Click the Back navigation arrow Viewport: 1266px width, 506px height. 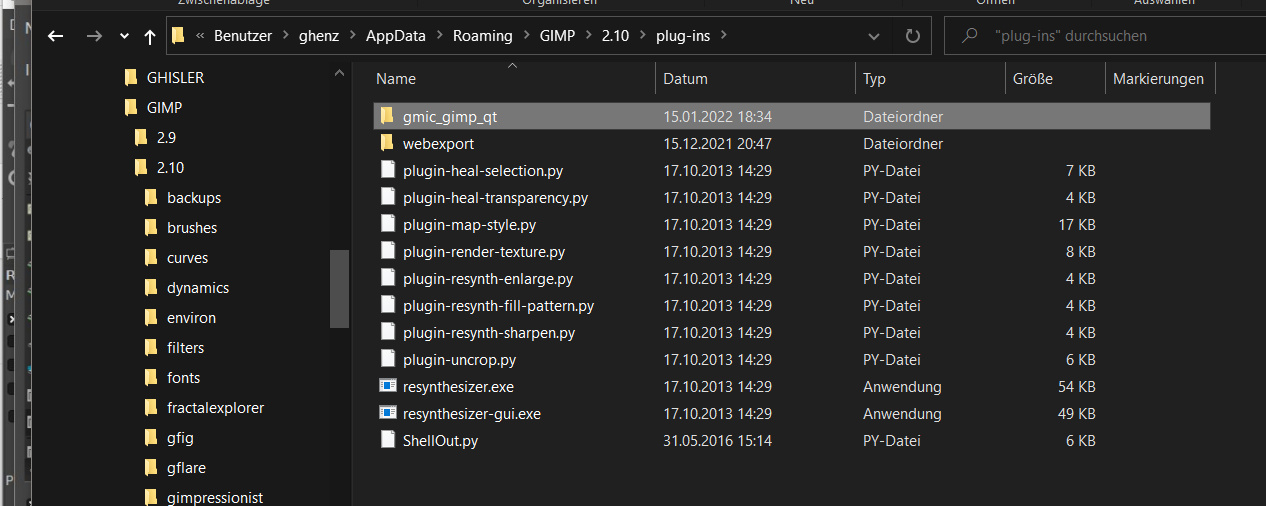click(x=56, y=36)
